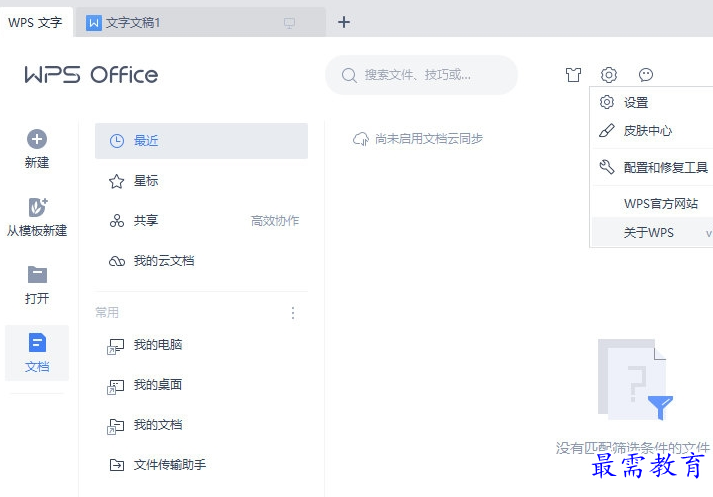The height and width of the screenshot is (497, 713).
Task: Click the computer icon beside 我的电脑
Action: pyautogui.click(x=115, y=346)
